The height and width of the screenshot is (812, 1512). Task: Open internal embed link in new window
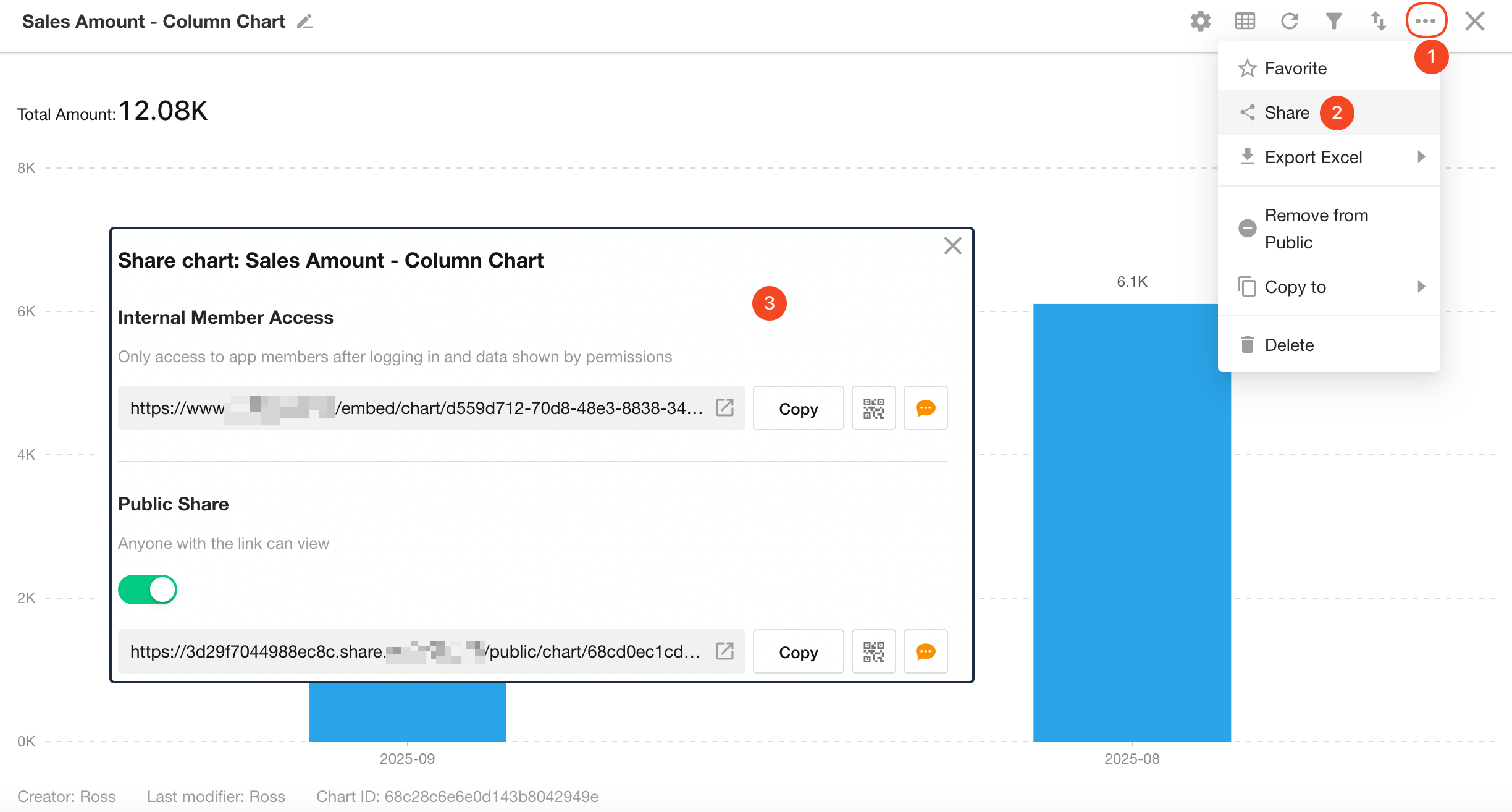click(x=724, y=408)
